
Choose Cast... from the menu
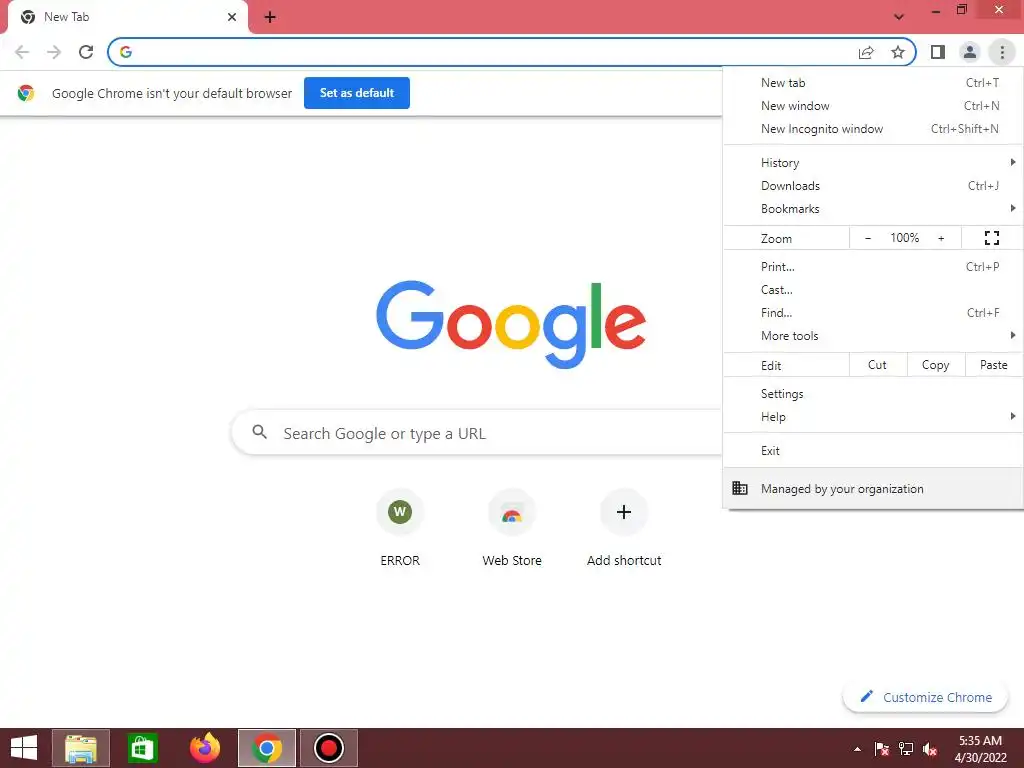[873, 289]
